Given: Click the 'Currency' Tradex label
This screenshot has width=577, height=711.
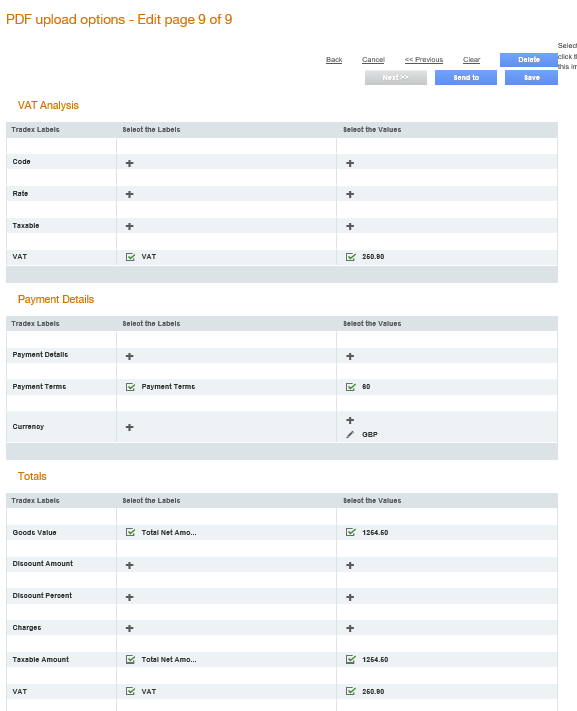Looking at the screenshot, I should (28, 427).
